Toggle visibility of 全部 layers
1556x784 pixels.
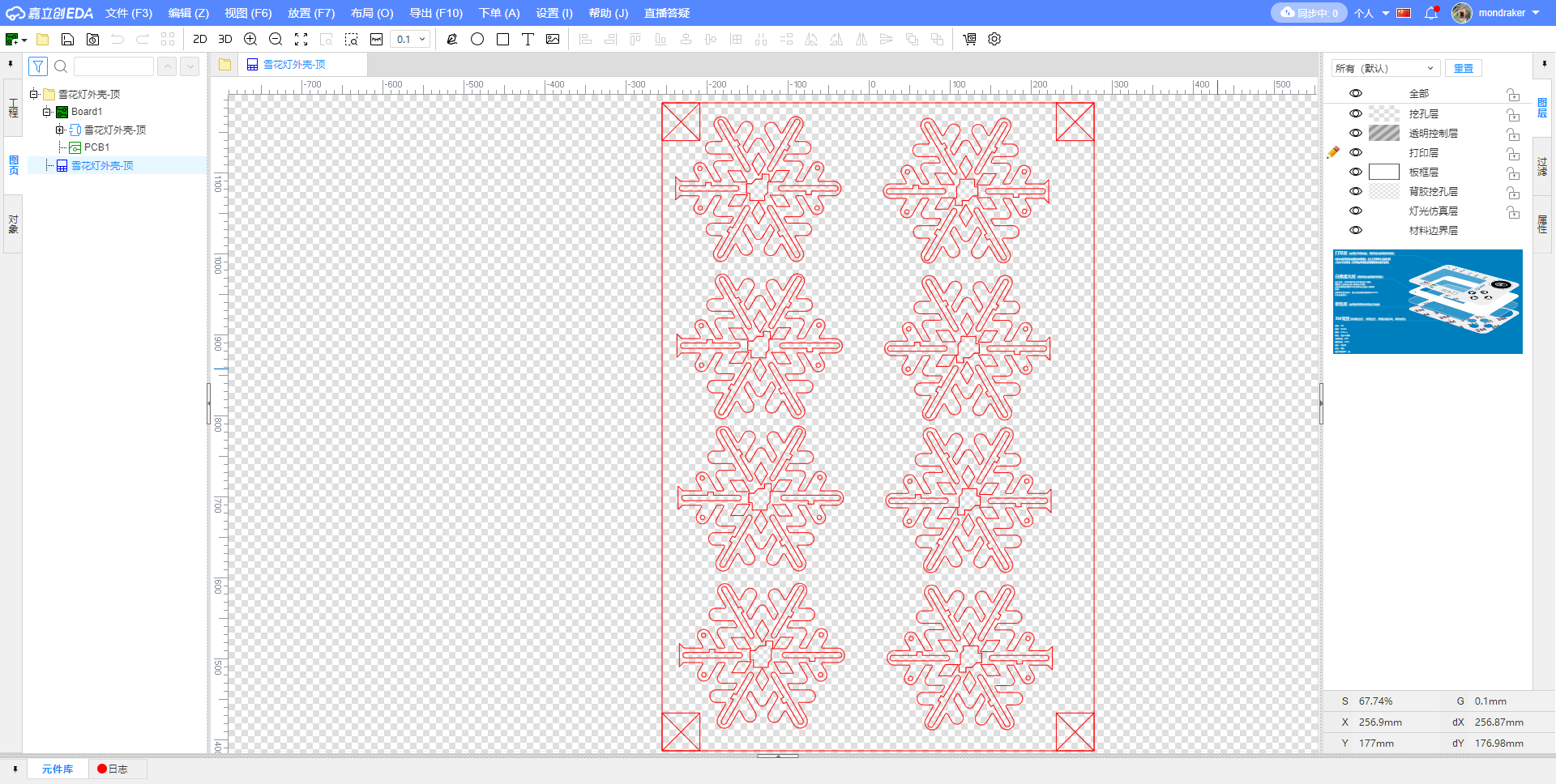click(x=1356, y=93)
